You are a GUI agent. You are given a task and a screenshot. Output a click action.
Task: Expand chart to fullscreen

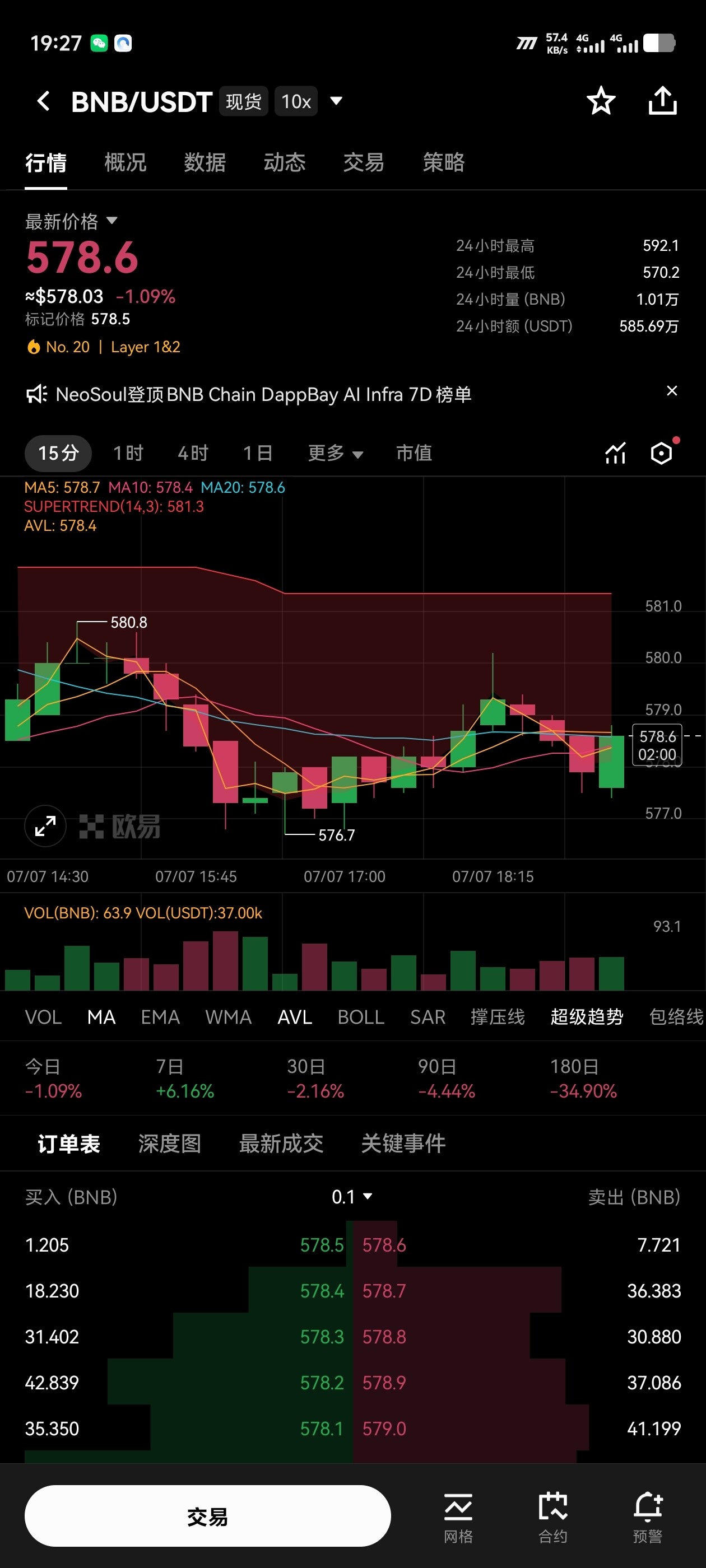[45, 826]
